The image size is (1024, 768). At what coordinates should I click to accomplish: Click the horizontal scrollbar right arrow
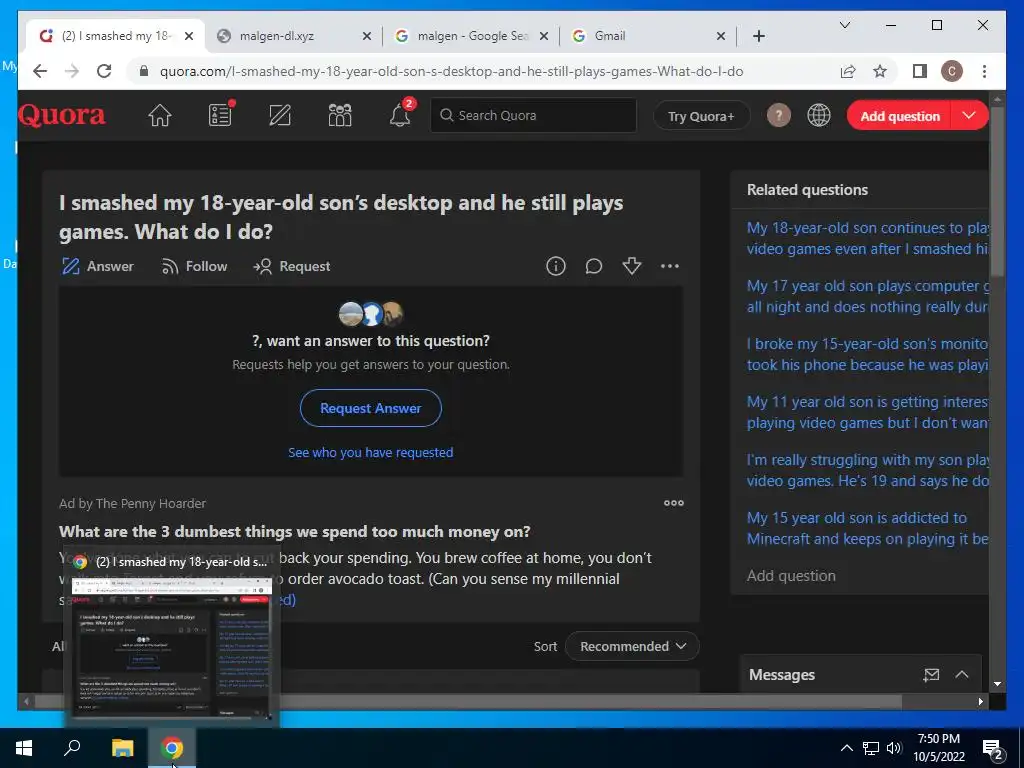point(980,701)
